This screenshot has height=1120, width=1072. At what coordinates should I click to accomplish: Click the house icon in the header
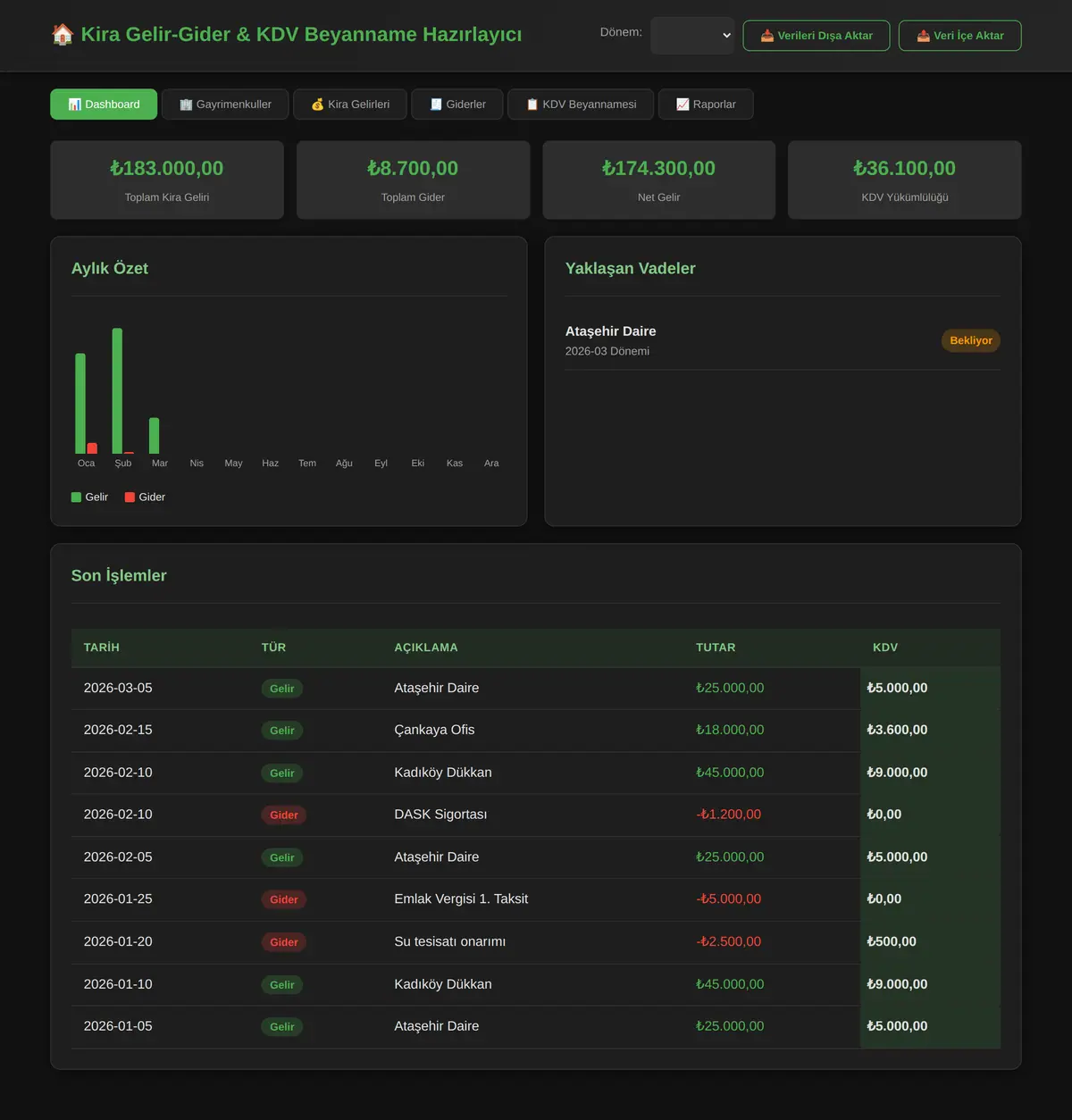click(63, 35)
